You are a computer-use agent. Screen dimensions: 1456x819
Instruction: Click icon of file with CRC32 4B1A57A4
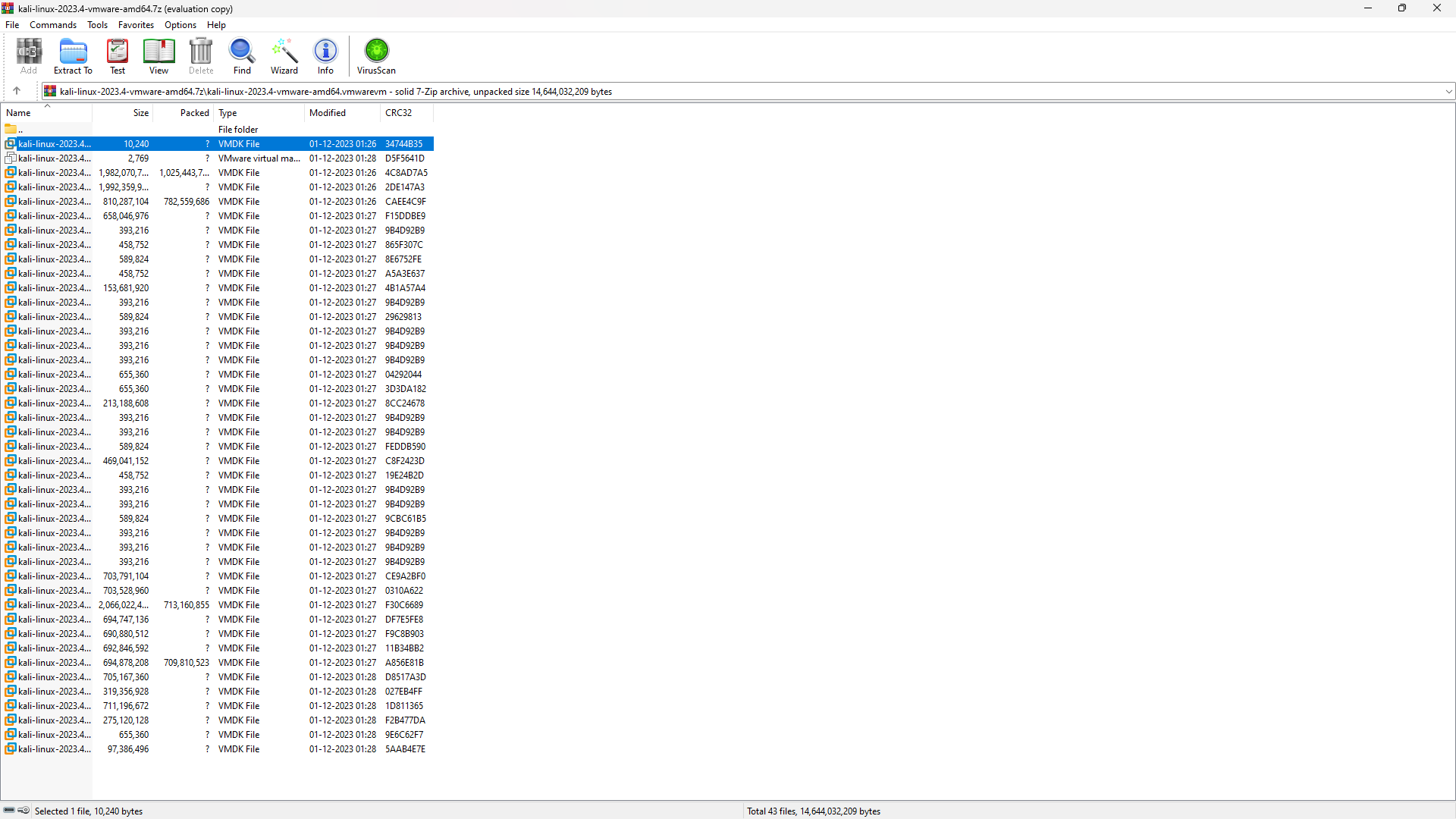(x=11, y=288)
